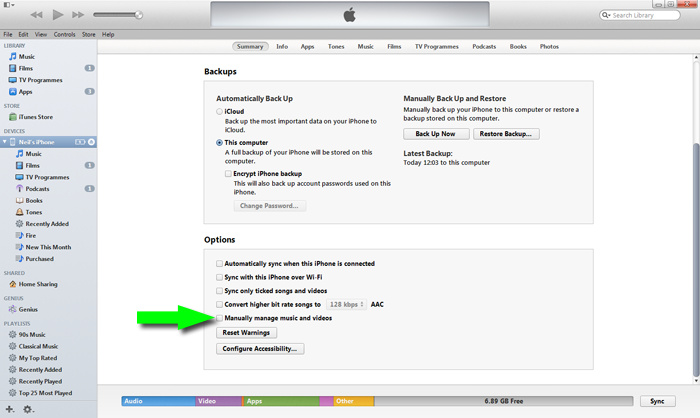Image resolution: width=700 pixels, height=418 pixels.
Task: Click the rewind playback button
Action: point(37,15)
